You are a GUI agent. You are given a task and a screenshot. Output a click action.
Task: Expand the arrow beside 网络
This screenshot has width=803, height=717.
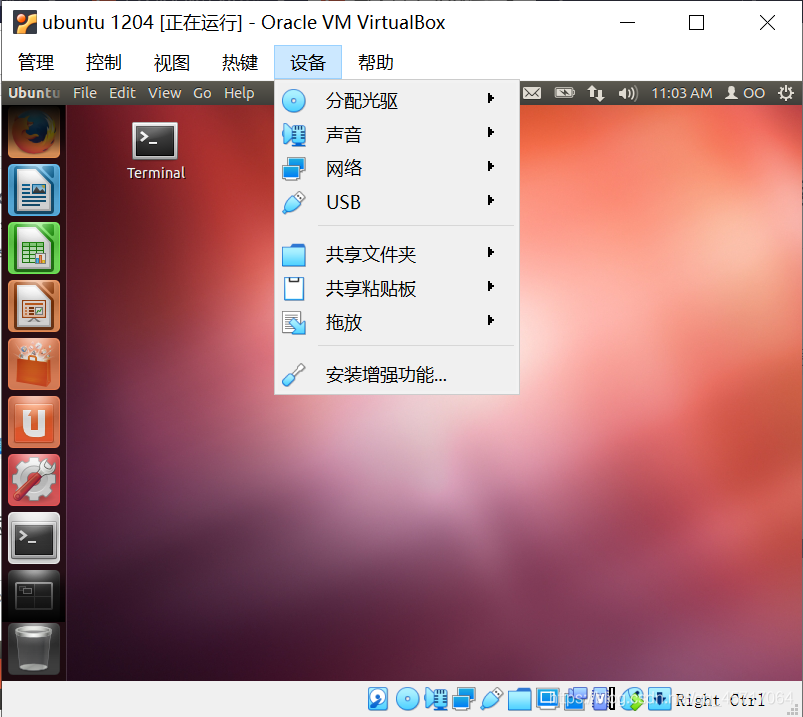point(491,166)
